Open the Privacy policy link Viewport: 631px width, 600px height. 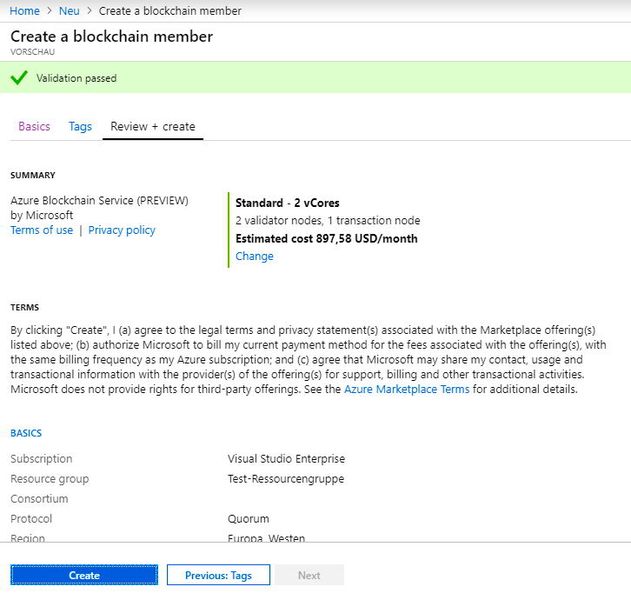122,230
